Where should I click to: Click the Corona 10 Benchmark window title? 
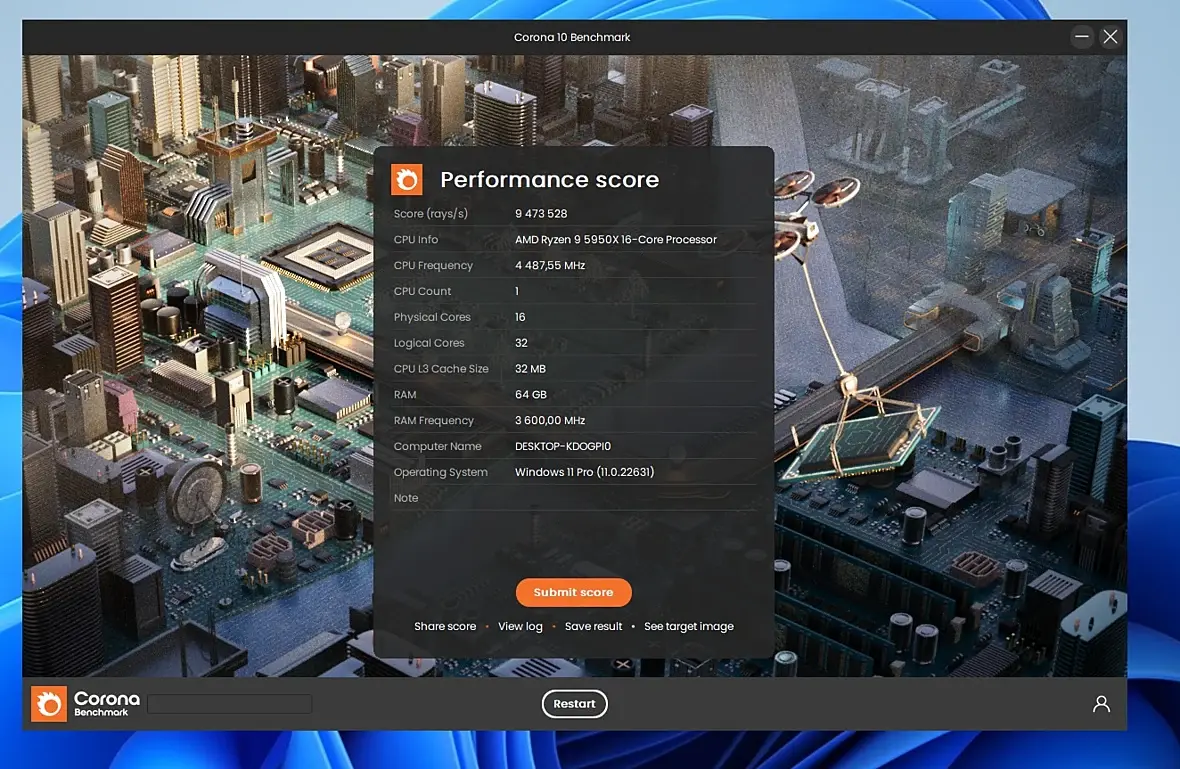(572, 37)
